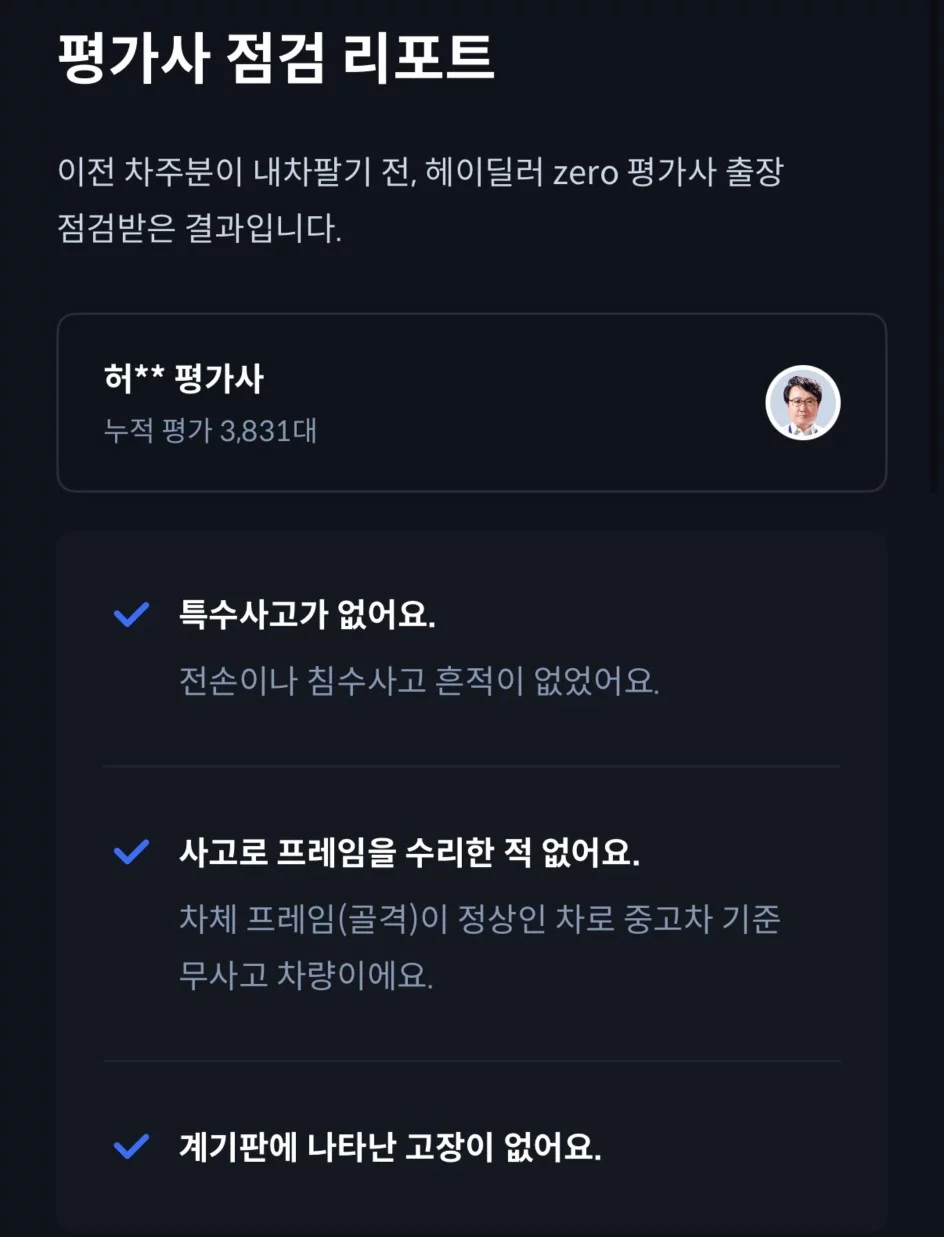Click the 누적 평가 3,831대 count
Viewport: 944px width, 1237px height.
click(x=210, y=431)
